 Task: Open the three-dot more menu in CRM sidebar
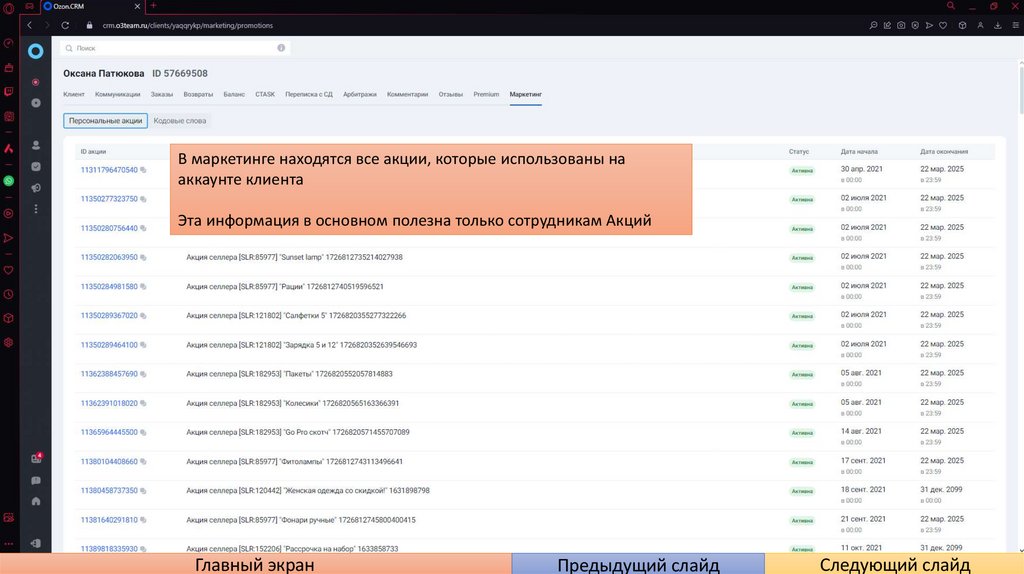pos(36,209)
